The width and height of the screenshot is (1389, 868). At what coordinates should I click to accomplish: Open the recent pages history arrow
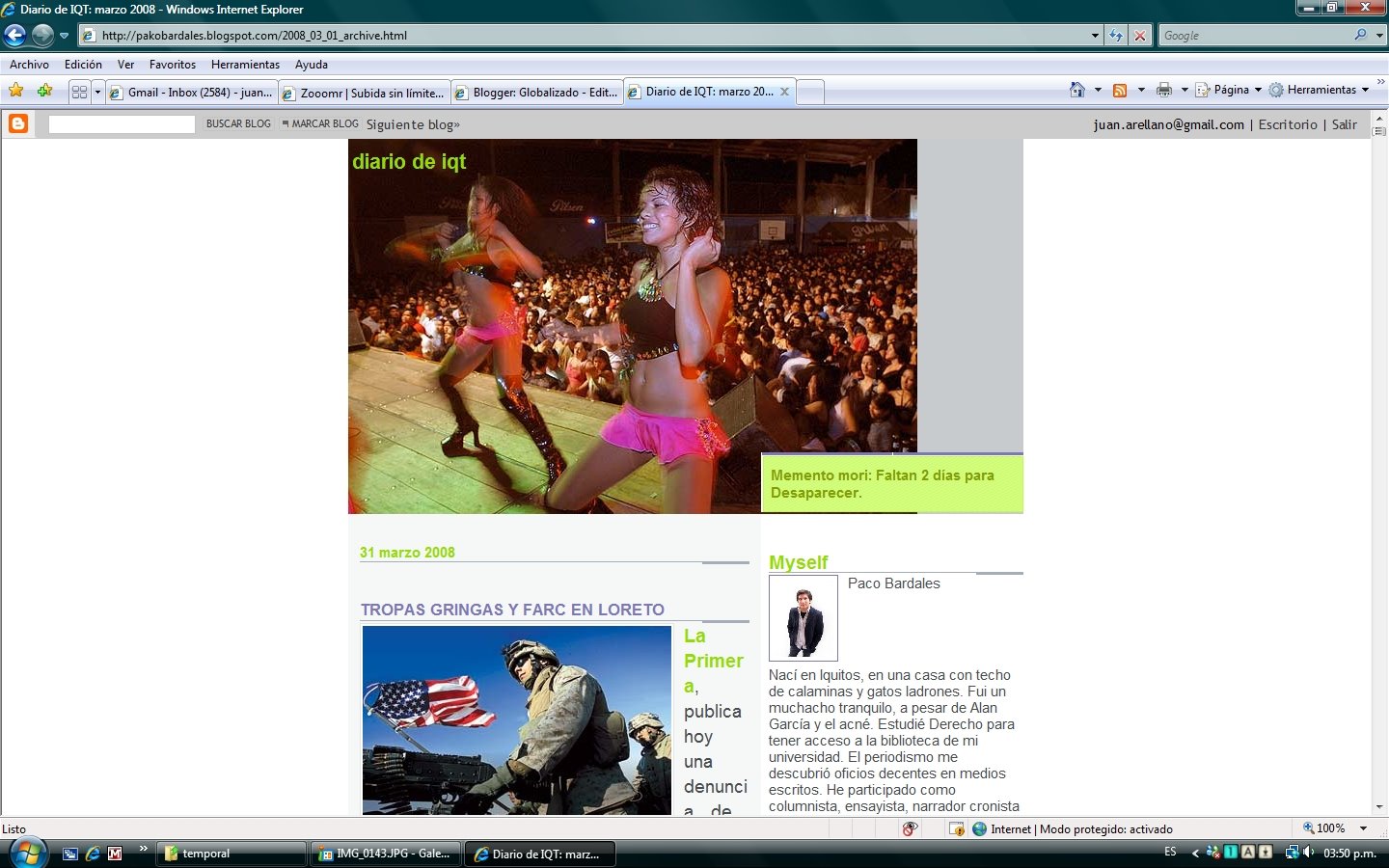click(x=65, y=36)
